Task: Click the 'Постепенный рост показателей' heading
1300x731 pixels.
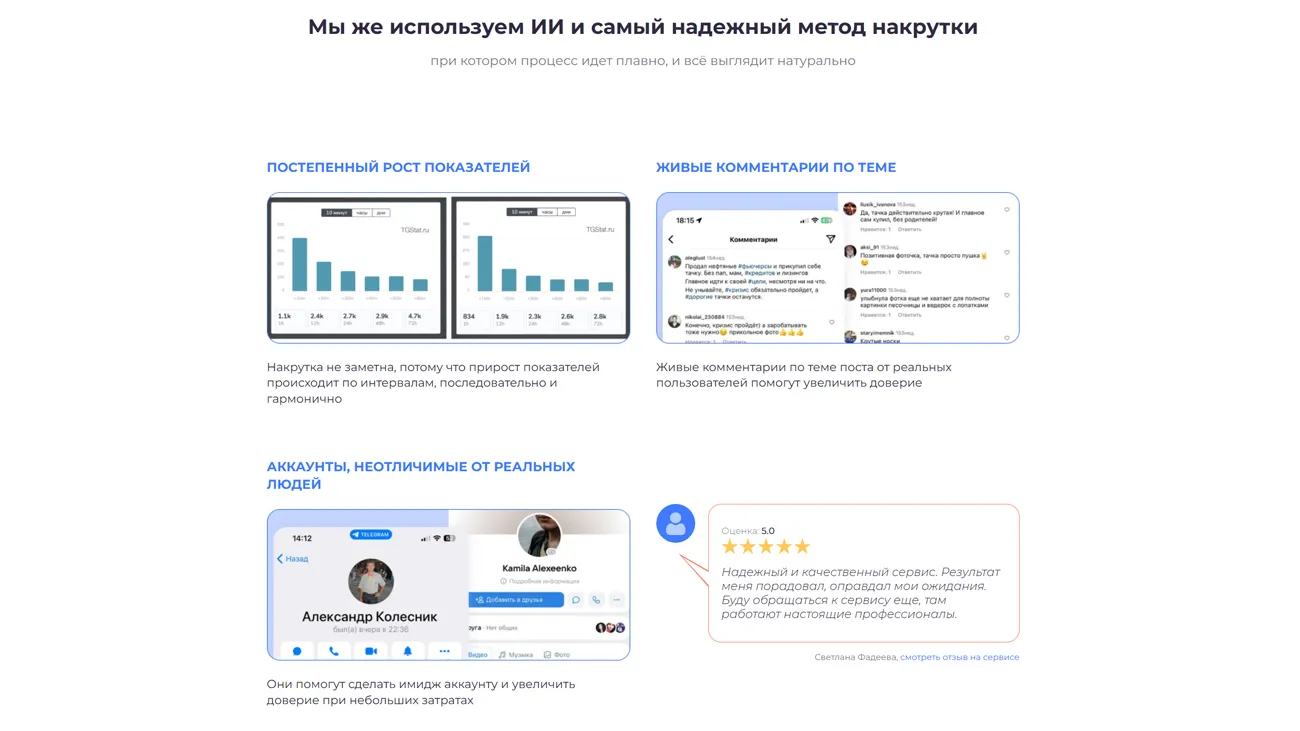Action: coord(398,167)
